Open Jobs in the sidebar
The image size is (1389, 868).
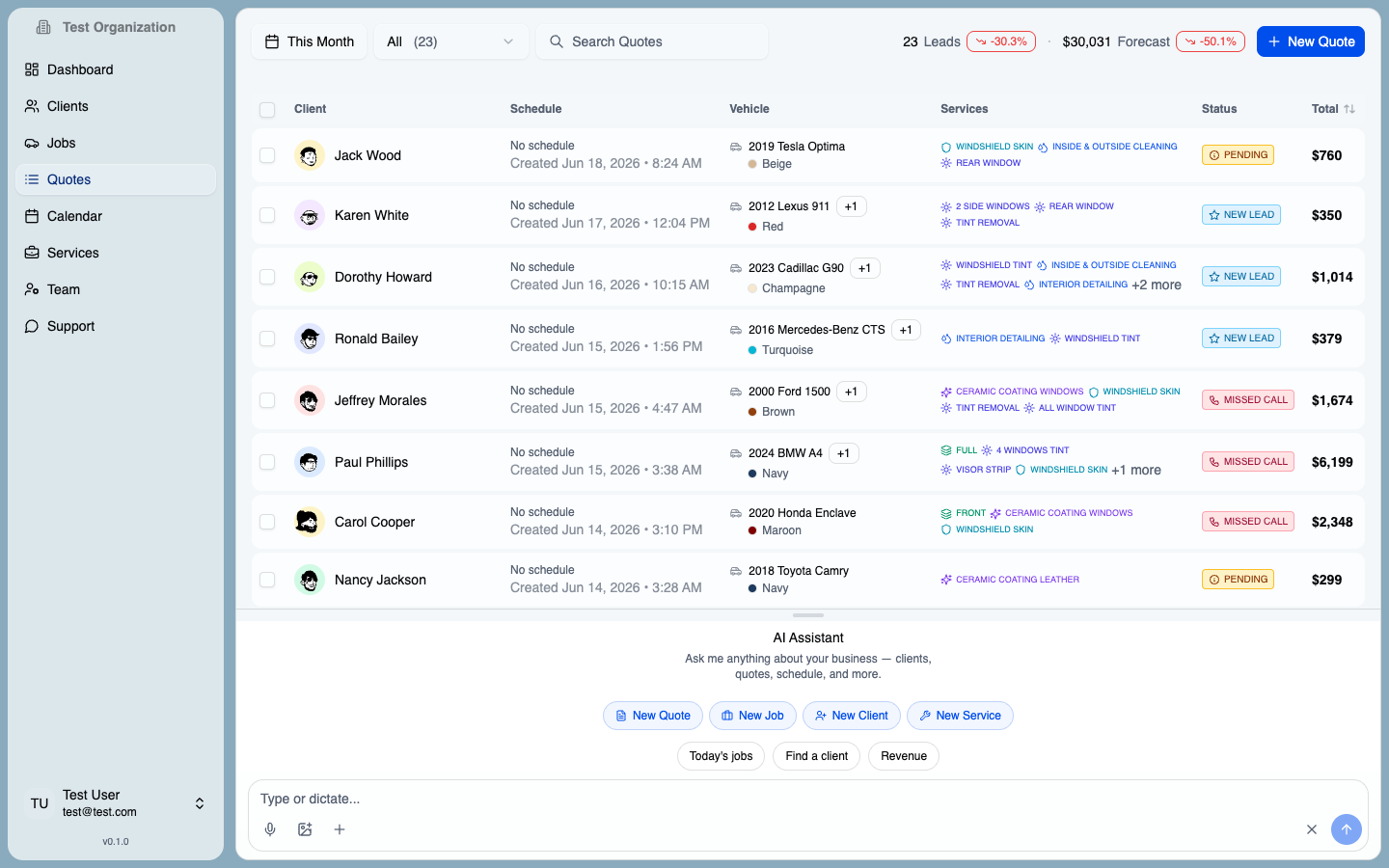(x=116, y=143)
